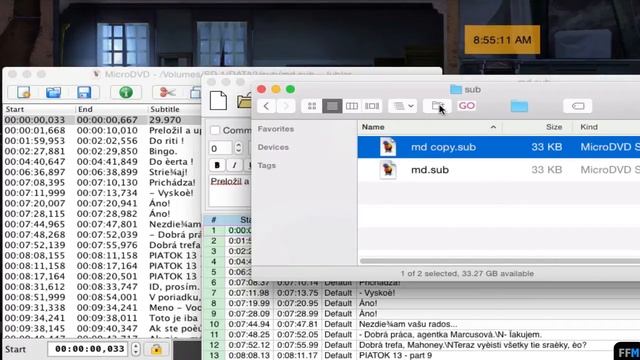Viewport: 640px width, 360px height.
Task: Click Finder status text 1 of 2 selected
Action: point(467,273)
